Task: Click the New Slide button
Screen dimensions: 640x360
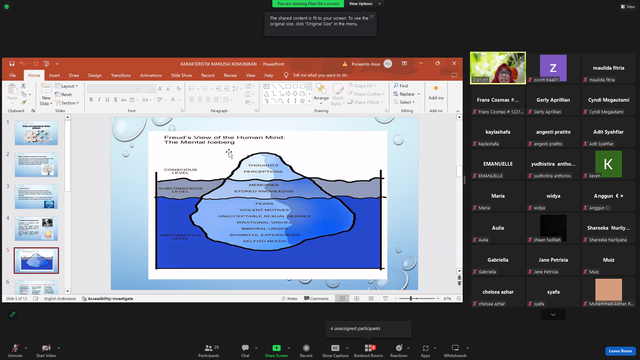Action: tap(46, 95)
